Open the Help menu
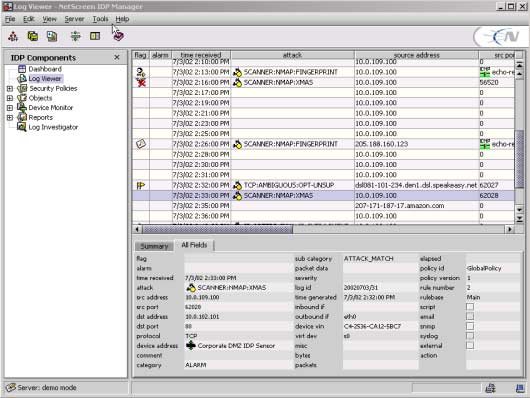Screen dimensions: 530x398 122,19
